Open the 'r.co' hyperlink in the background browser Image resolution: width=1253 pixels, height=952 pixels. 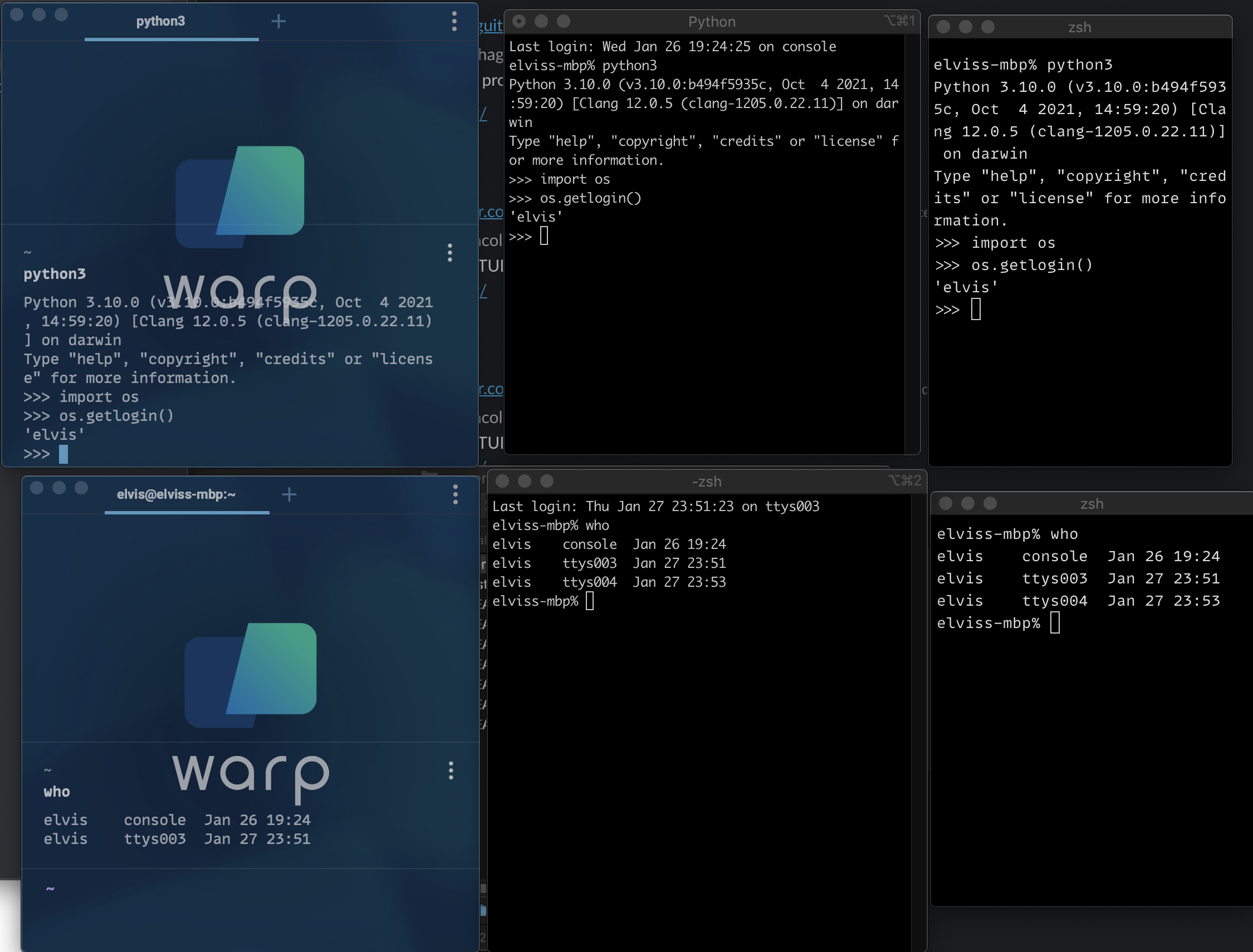point(491,213)
